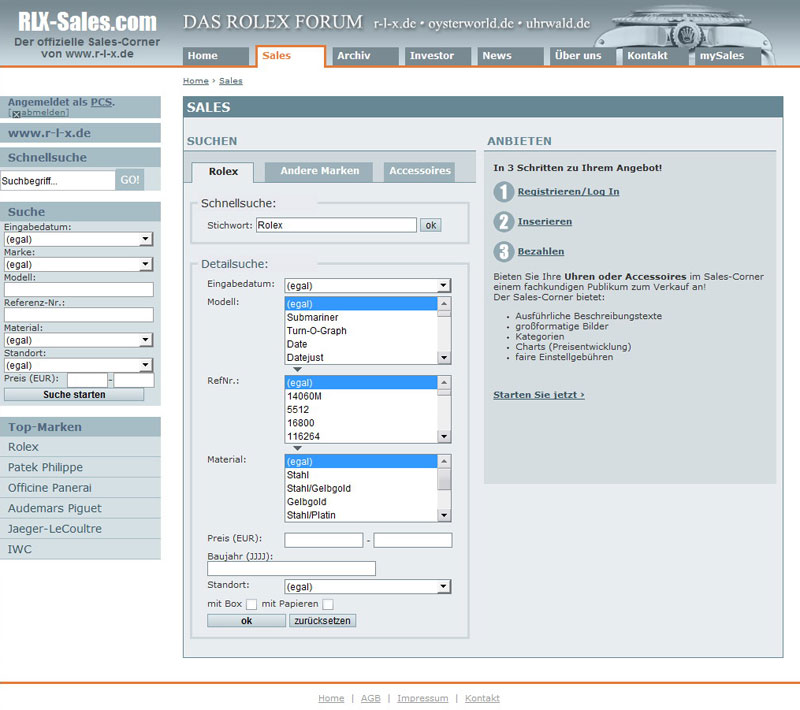The width and height of the screenshot is (800, 710).
Task: Go to the Home nav tab
Action: [x=216, y=56]
